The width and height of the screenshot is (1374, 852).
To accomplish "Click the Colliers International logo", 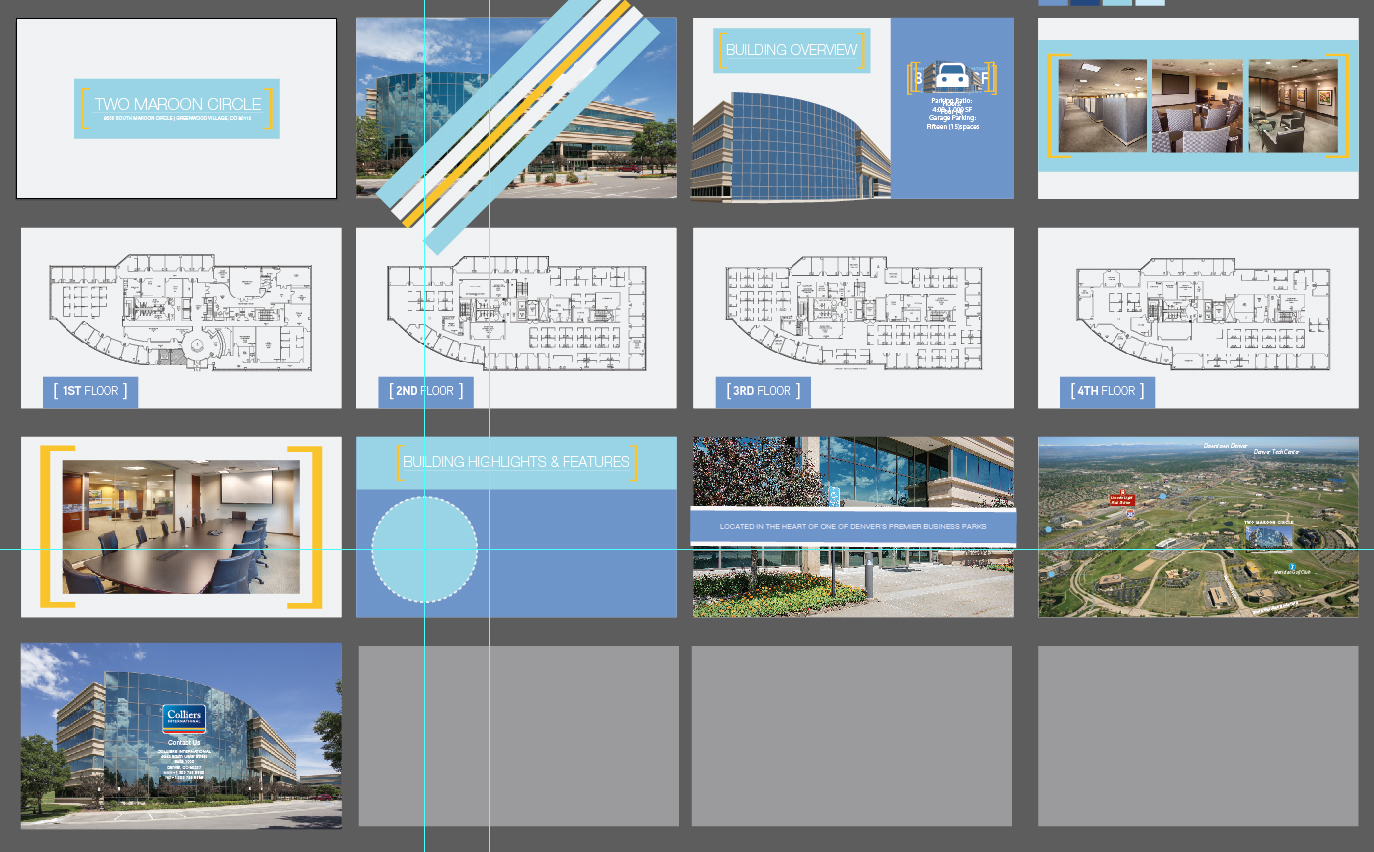I will pyautogui.click(x=184, y=718).
